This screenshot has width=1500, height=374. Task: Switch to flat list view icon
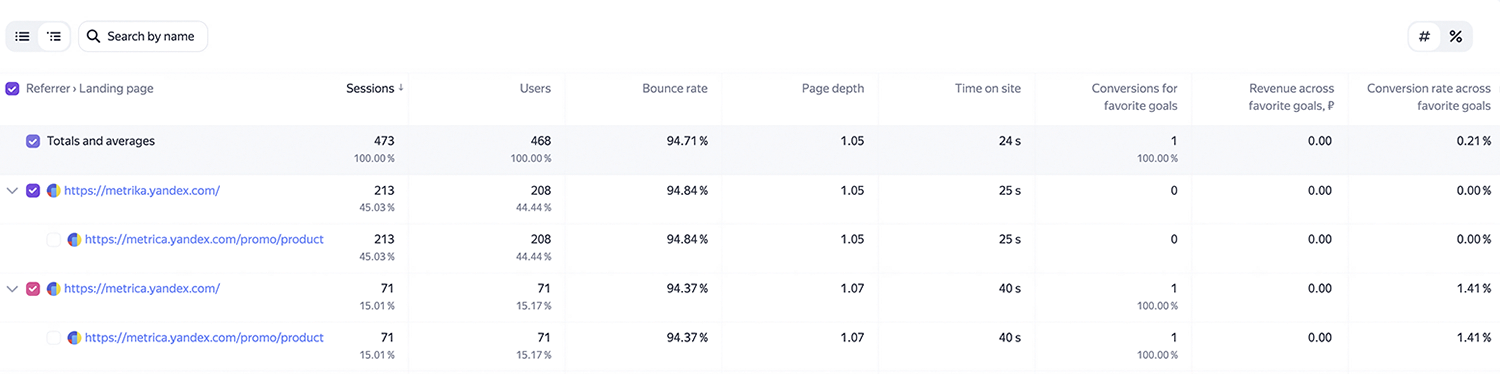point(22,37)
